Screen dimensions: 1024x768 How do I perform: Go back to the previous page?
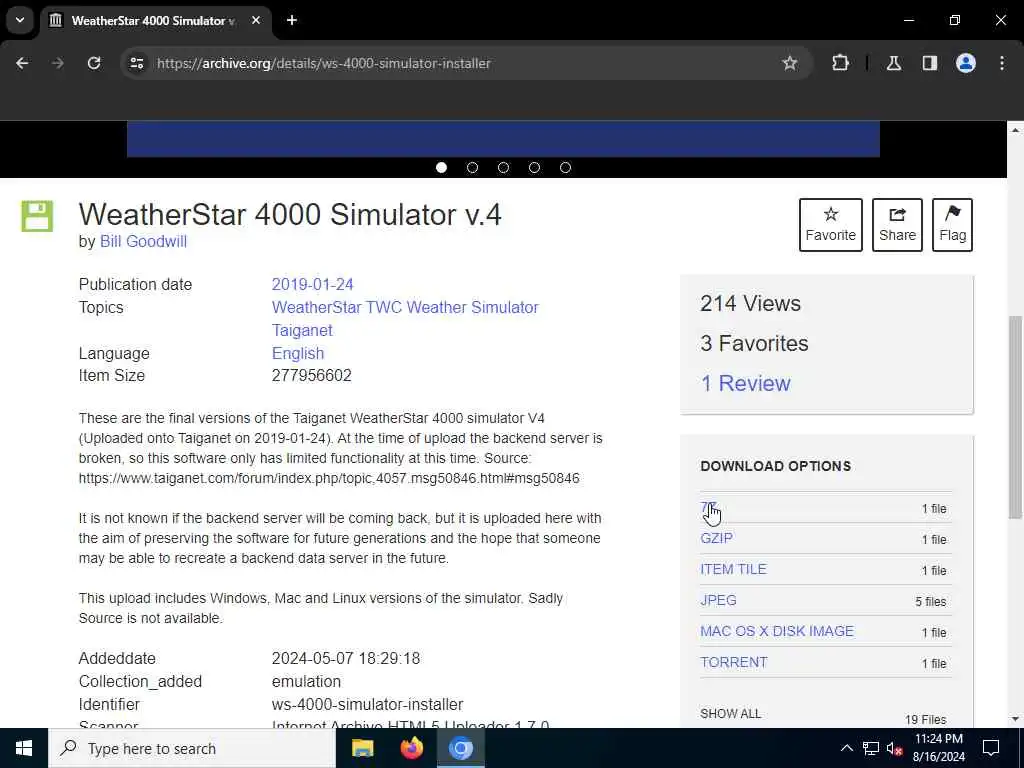(x=22, y=63)
